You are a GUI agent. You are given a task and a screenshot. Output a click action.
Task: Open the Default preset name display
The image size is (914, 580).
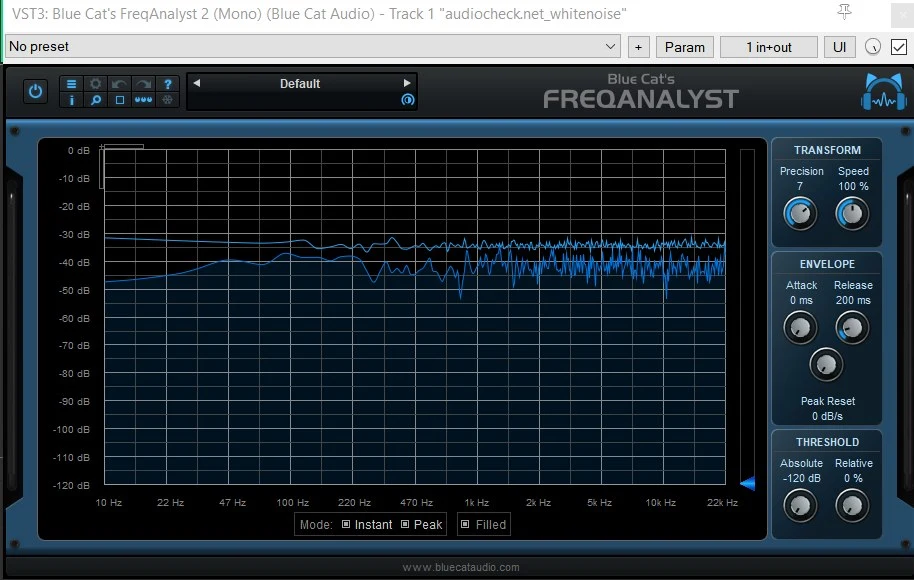(300, 83)
